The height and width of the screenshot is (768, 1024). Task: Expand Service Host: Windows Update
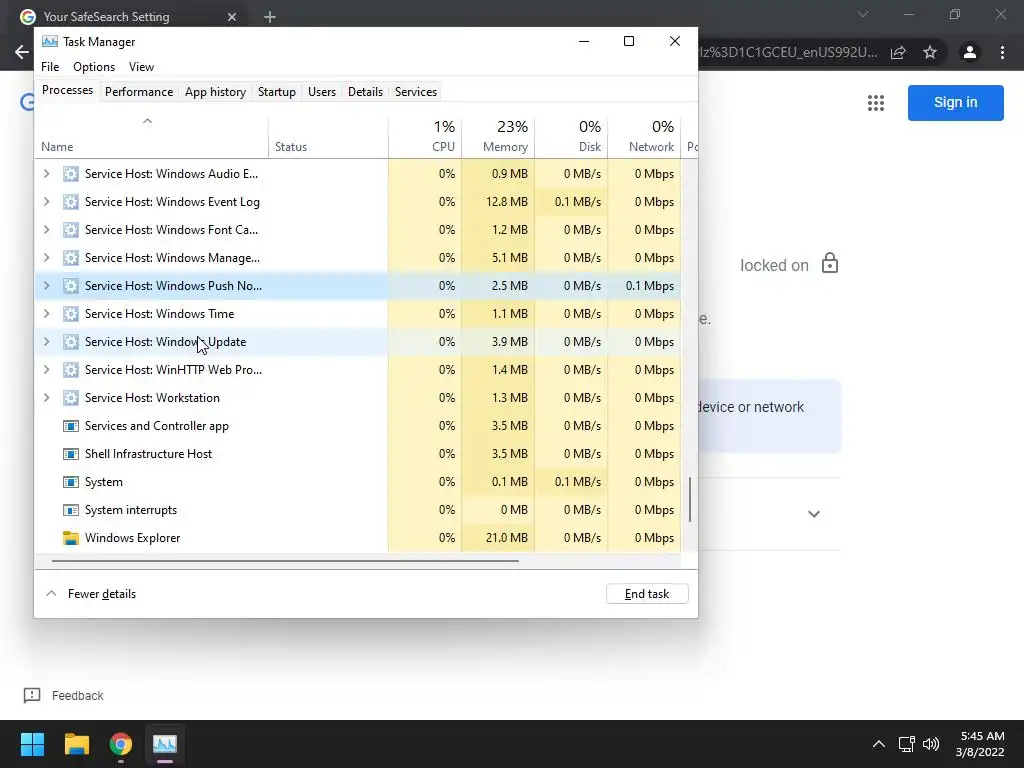pos(46,342)
